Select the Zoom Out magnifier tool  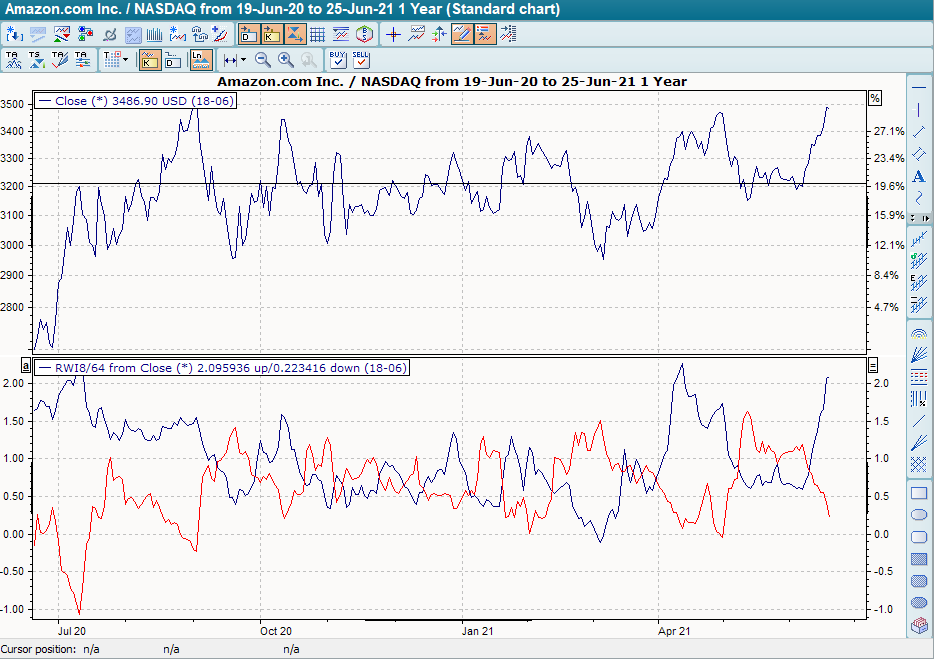[x=262, y=59]
